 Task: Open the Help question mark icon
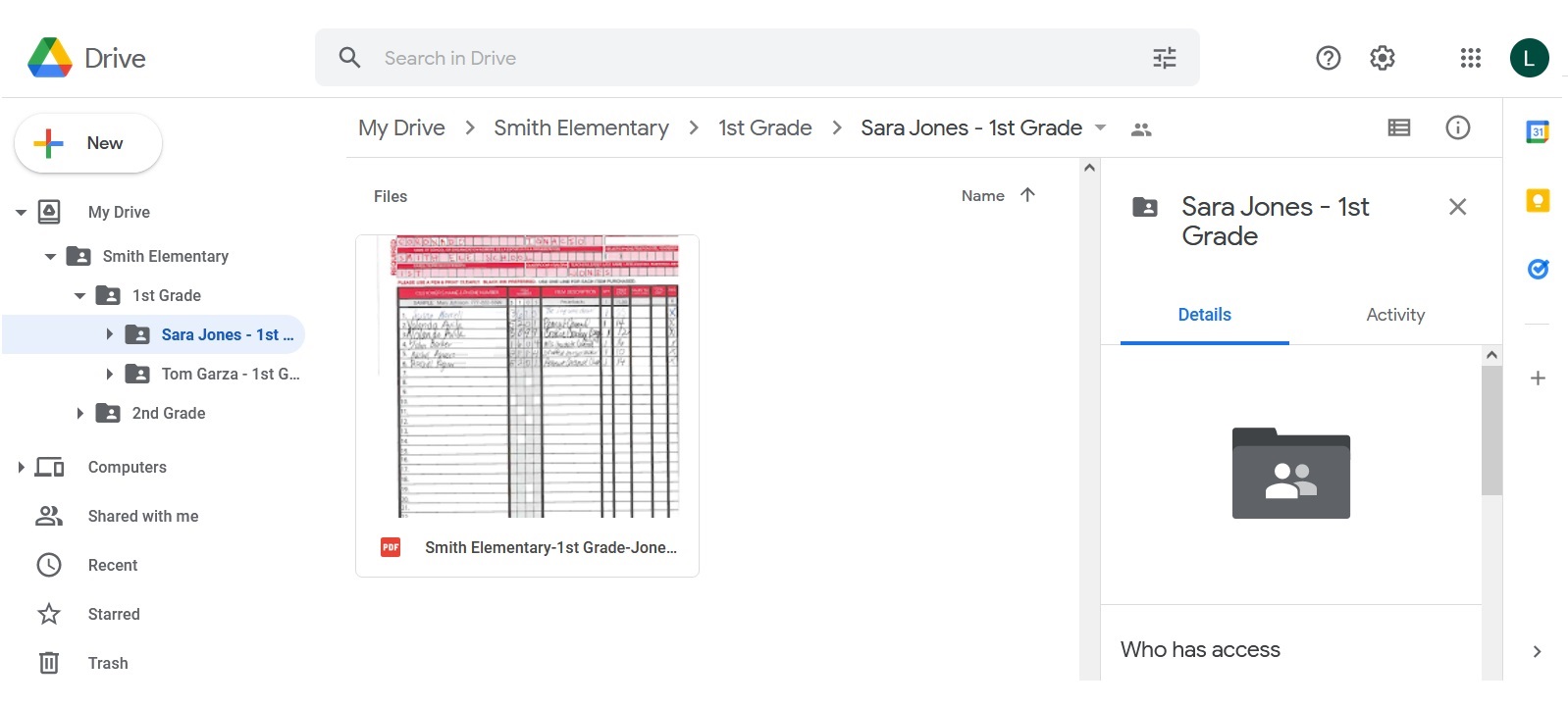[x=1328, y=58]
